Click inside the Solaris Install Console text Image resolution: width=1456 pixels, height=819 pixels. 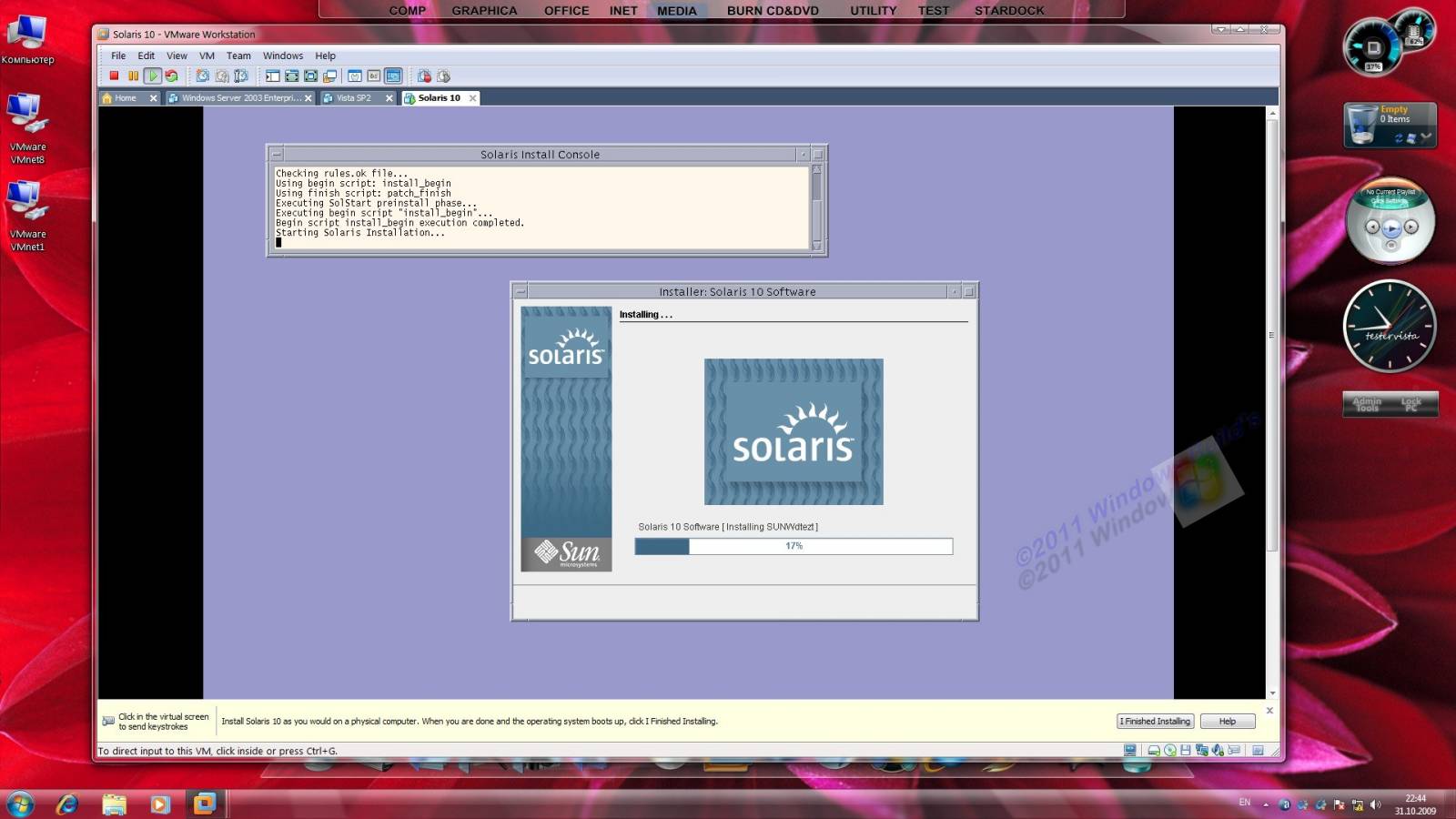click(541, 207)
